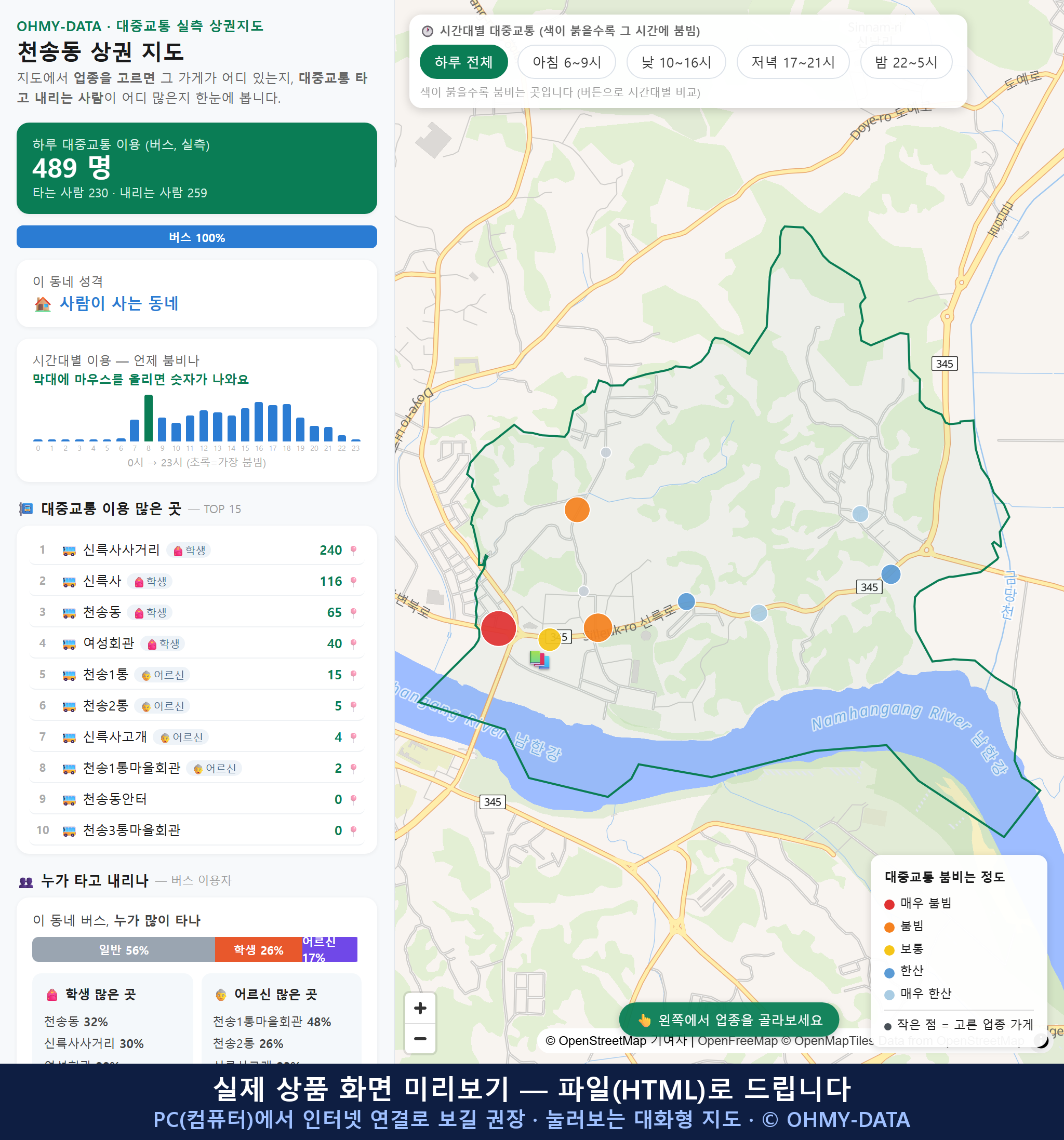Click the orange 붐빔 legend dot
This screenshot has height=1140, width=1064.
(x=889, y=927)
